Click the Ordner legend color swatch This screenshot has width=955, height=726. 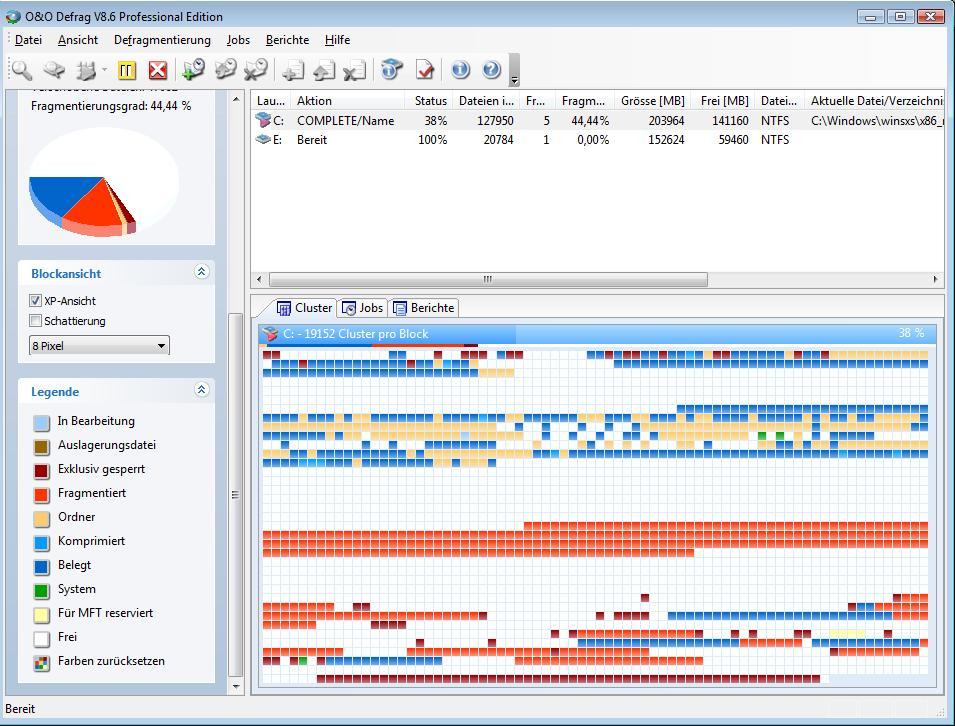[x=41, y=518]
